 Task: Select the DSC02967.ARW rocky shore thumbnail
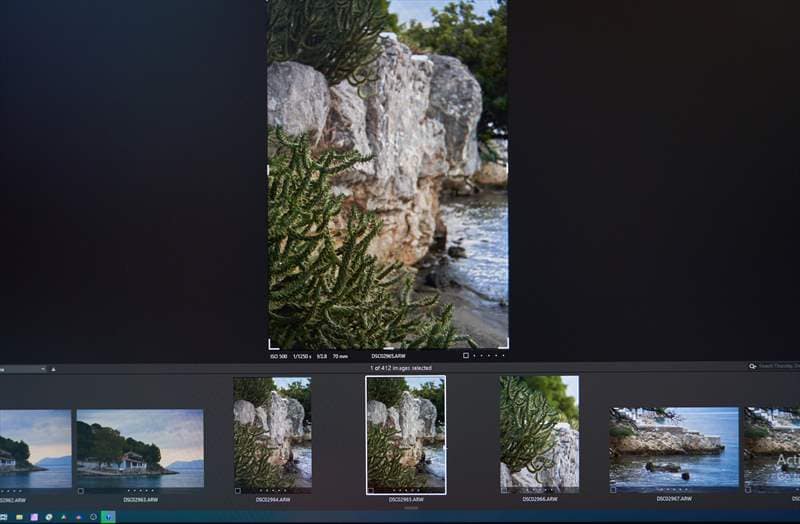674,446
